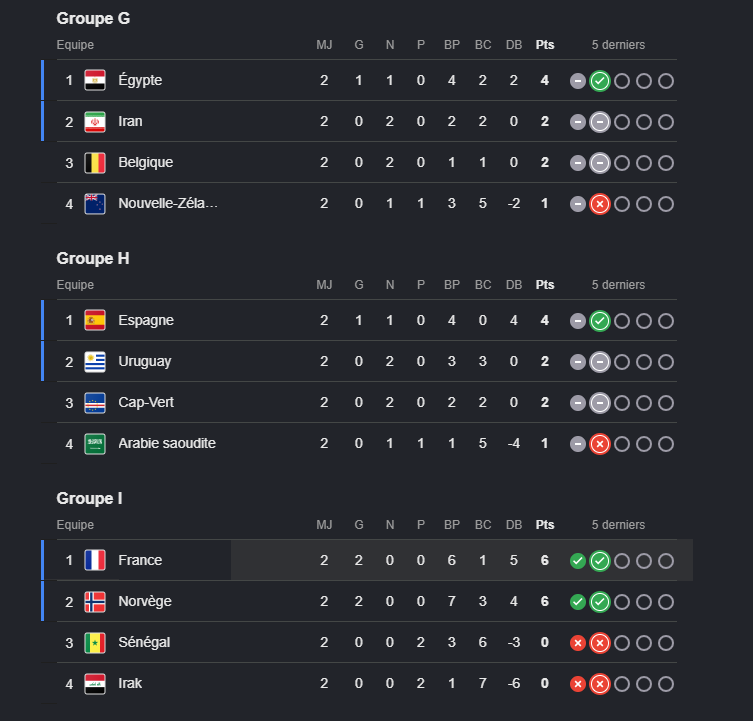
Task: Click the Norvège flag icon
Action: 95,601
